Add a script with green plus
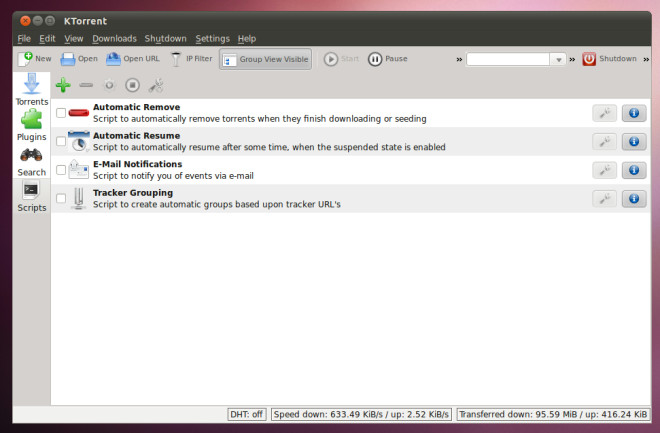Image resolution: width=660 pixels, height=433 pixels. 63,85
